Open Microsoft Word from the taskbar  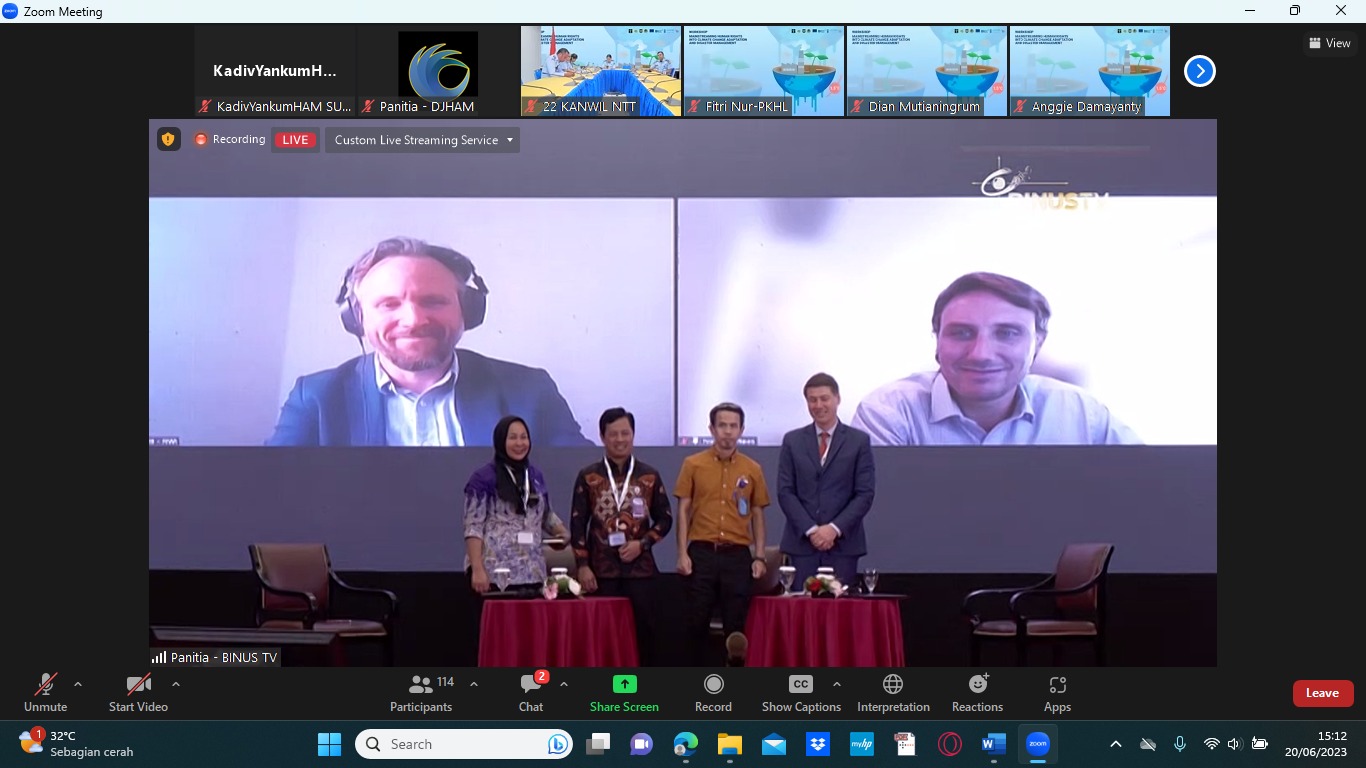pos(993,744)
